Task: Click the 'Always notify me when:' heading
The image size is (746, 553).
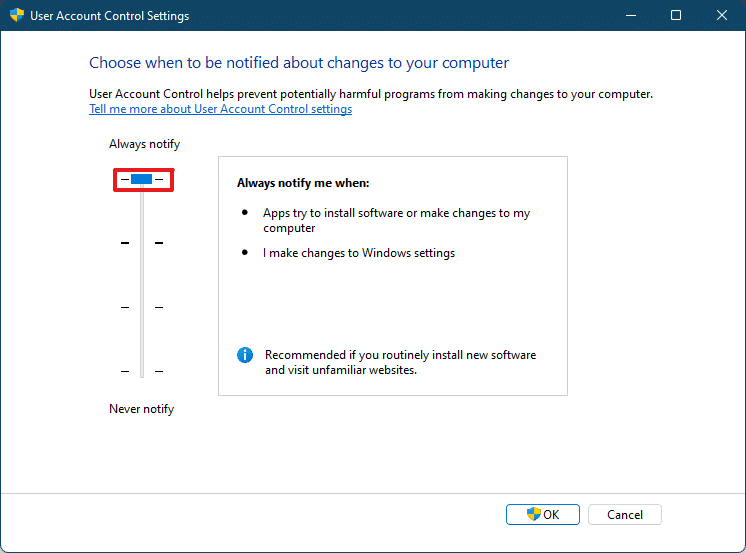Action: (x=303, y=183)
